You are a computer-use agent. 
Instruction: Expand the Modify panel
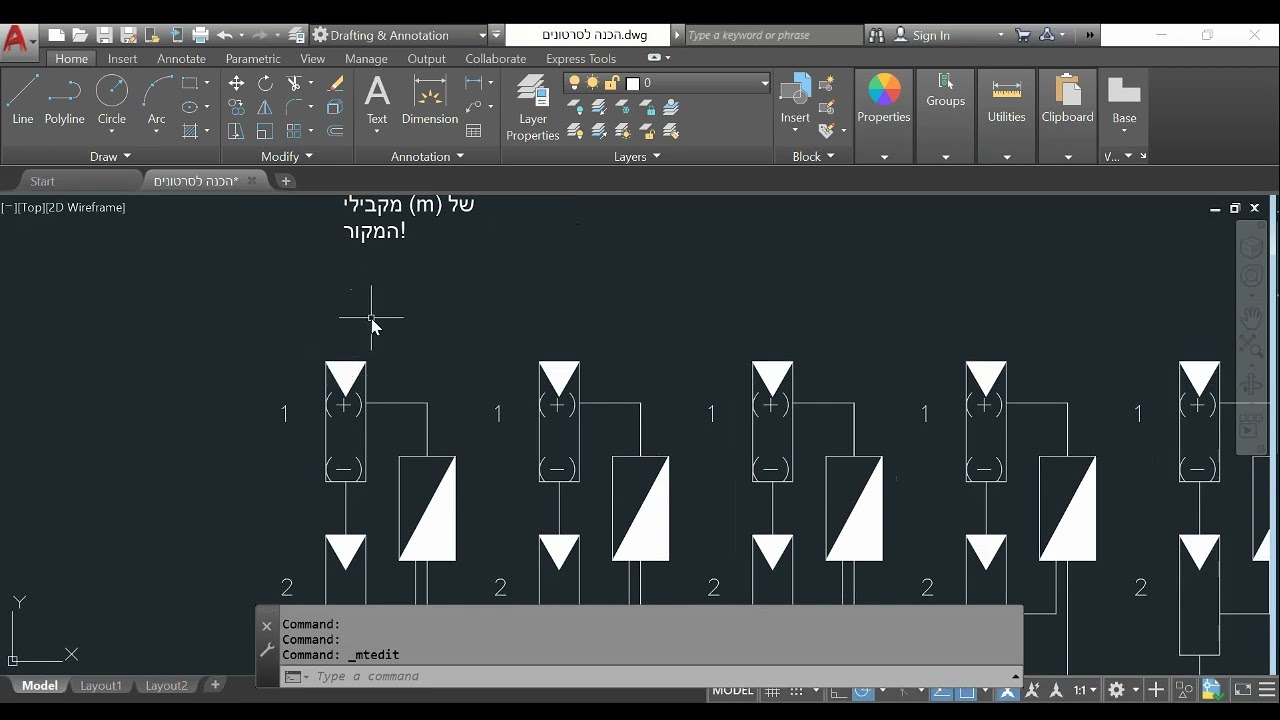pyautogui.click(x=287, y=156)
